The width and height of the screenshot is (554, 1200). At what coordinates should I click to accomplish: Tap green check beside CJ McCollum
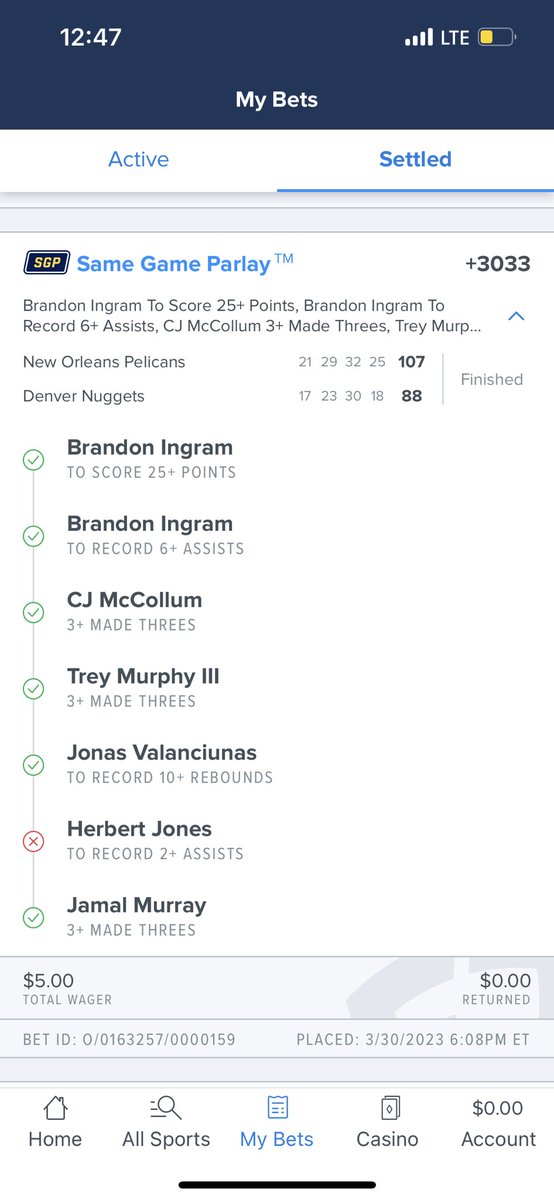[33, 612]
